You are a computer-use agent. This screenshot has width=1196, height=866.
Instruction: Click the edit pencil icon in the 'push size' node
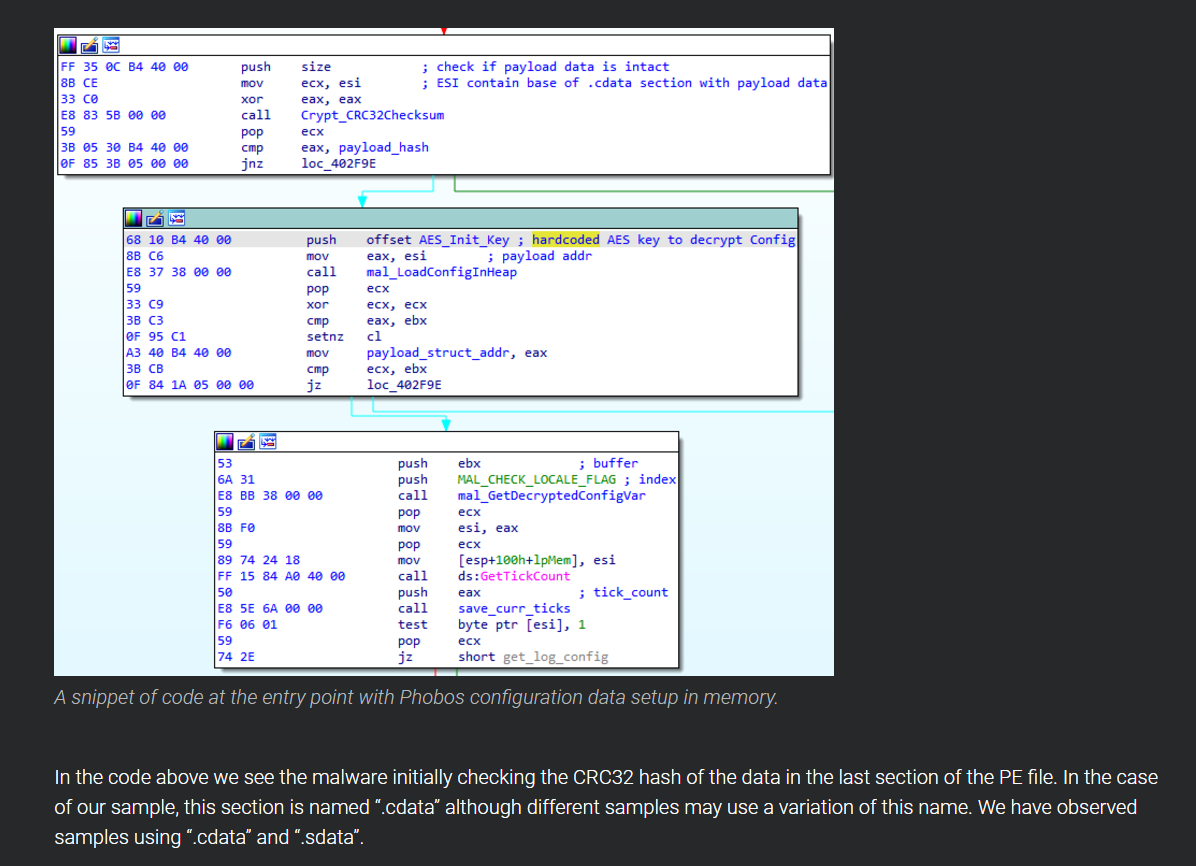click(x=89, y=45)
